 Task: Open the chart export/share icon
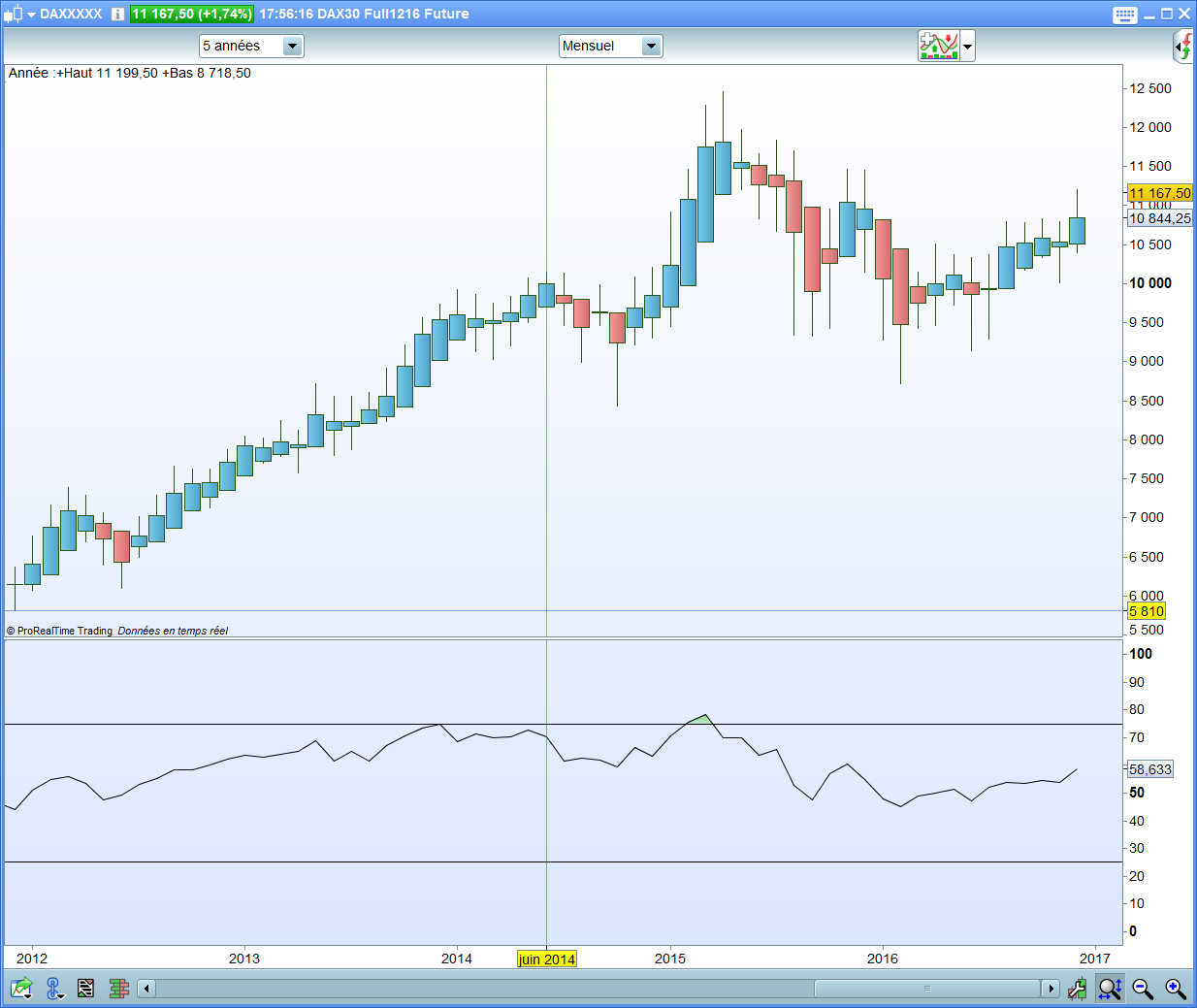(21, 989)
